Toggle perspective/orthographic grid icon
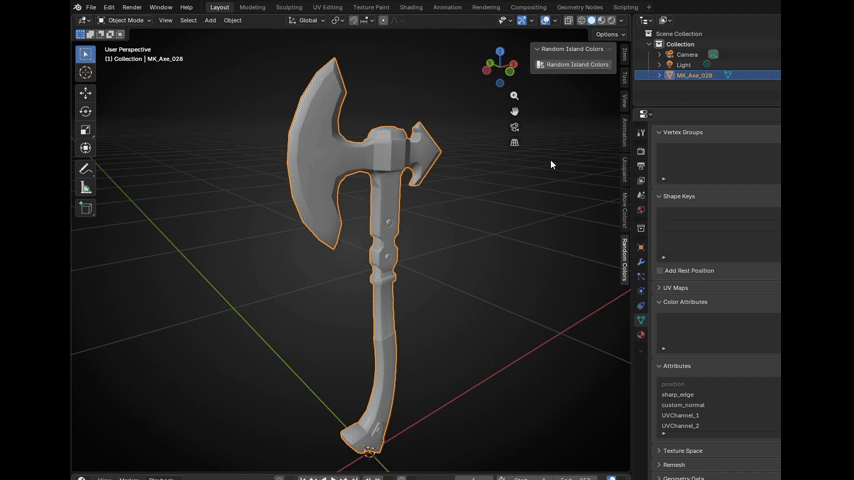This screenshot has width=854, height=480. [514, 143]
